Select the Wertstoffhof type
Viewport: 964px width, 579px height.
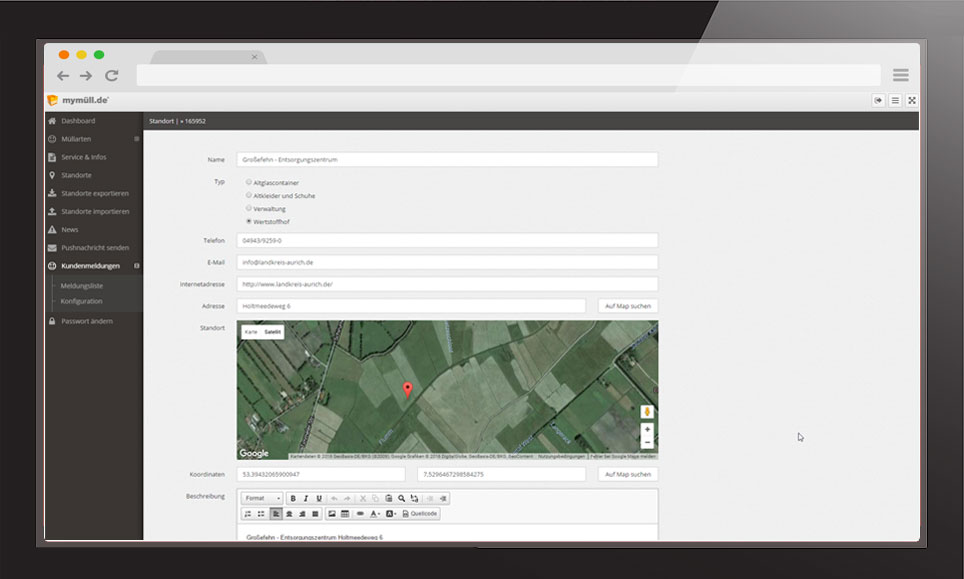(248, 221)
